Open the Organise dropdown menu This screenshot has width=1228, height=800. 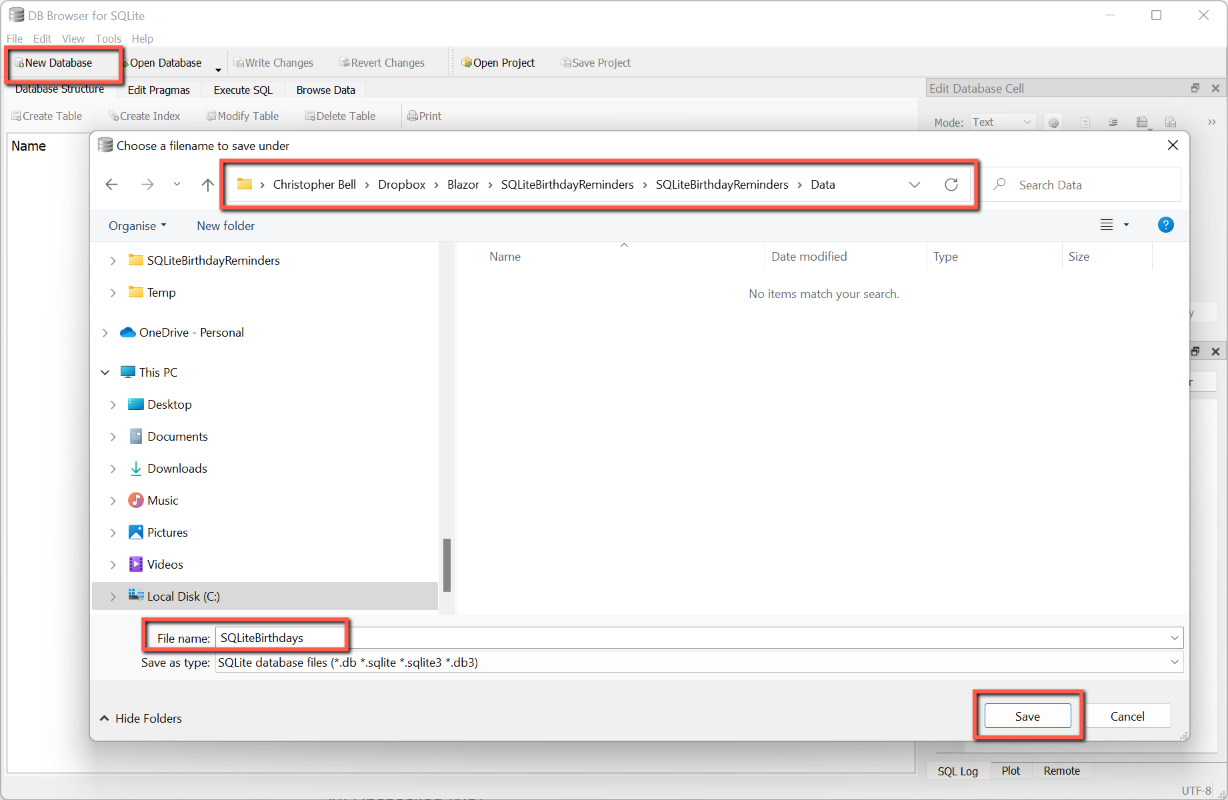[x=138, y=226]
